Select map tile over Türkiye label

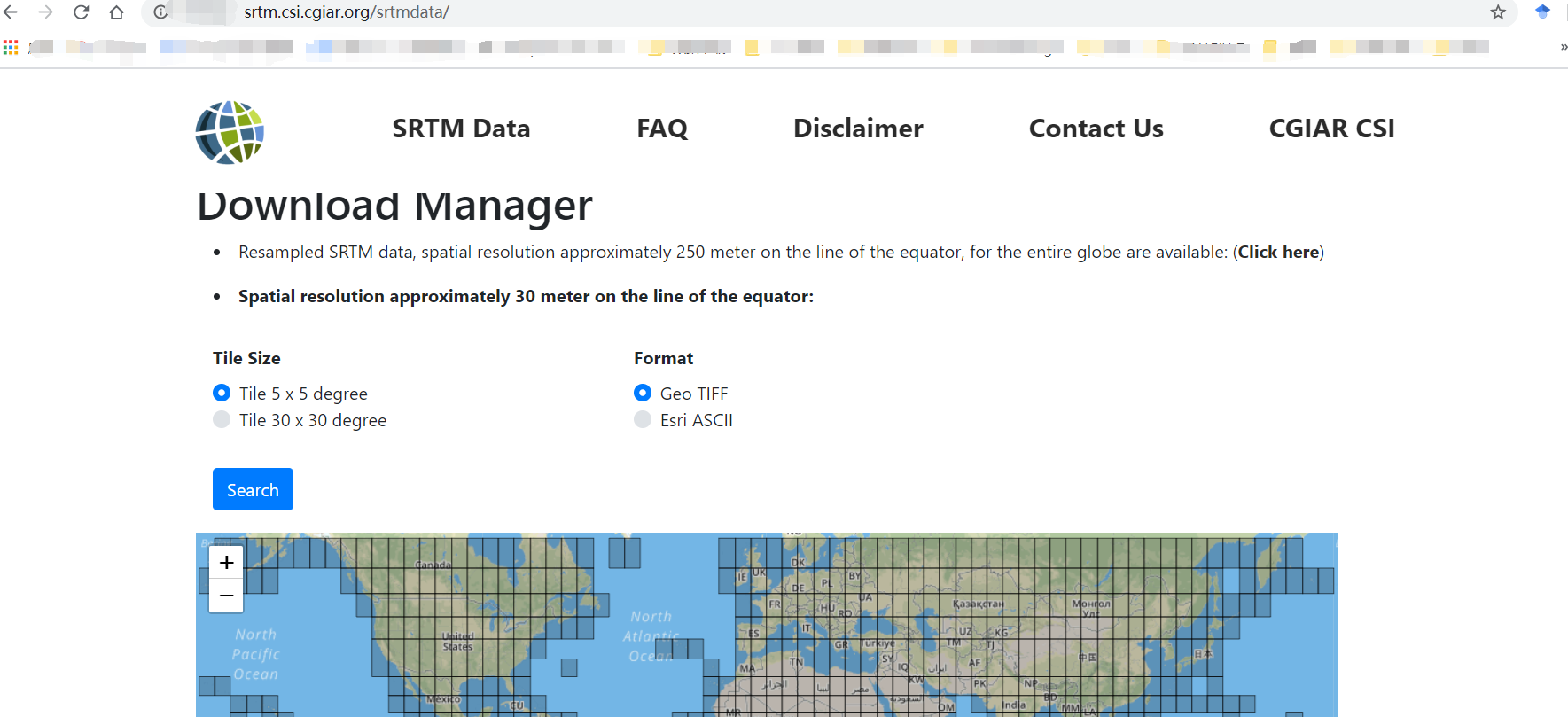(878, 643)
